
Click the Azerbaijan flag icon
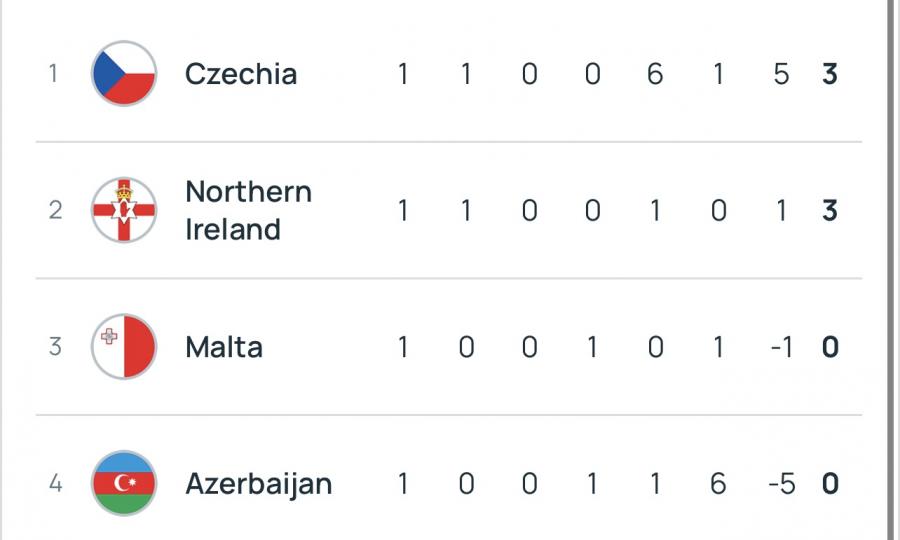124,484
